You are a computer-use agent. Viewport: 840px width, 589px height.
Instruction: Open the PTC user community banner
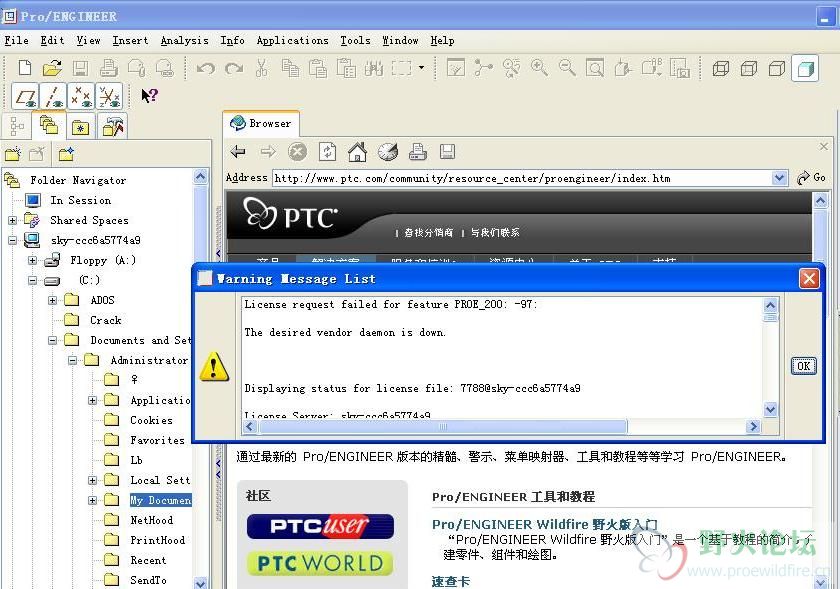tap(320, 526)
